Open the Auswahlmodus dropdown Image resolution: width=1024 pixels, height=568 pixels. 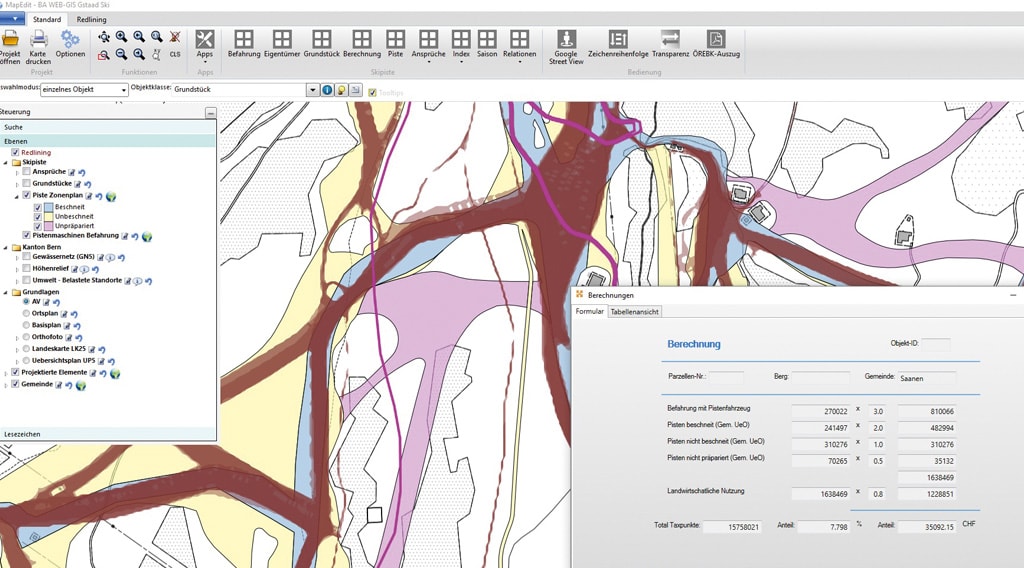pyautogui.click(x=124, y=90)
